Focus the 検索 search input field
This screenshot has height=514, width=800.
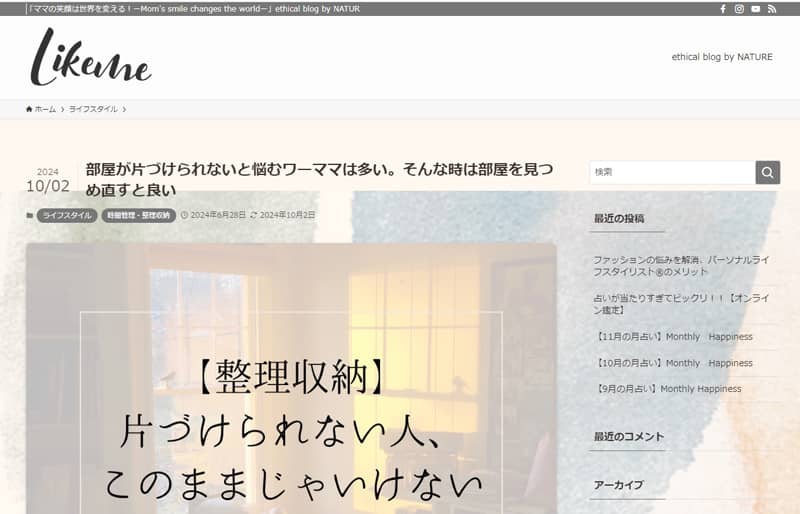point(672,172)
